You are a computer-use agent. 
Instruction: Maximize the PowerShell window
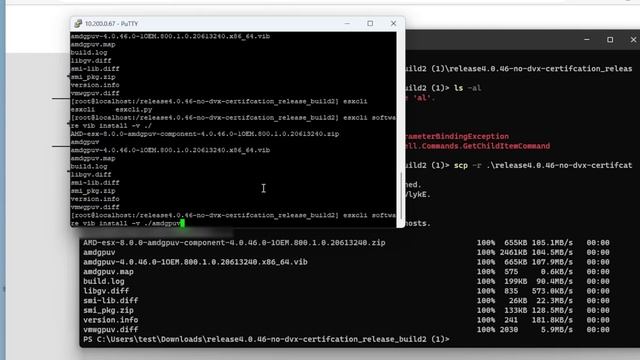click(610, 40)
